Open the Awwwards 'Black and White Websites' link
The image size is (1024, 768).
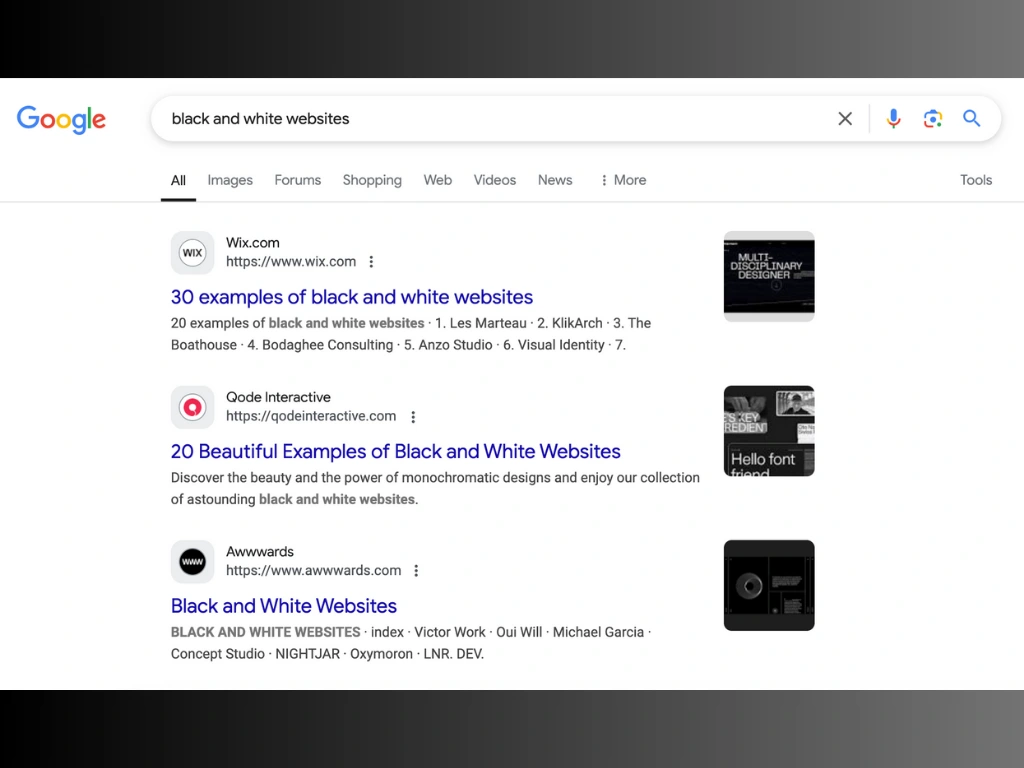284,606
